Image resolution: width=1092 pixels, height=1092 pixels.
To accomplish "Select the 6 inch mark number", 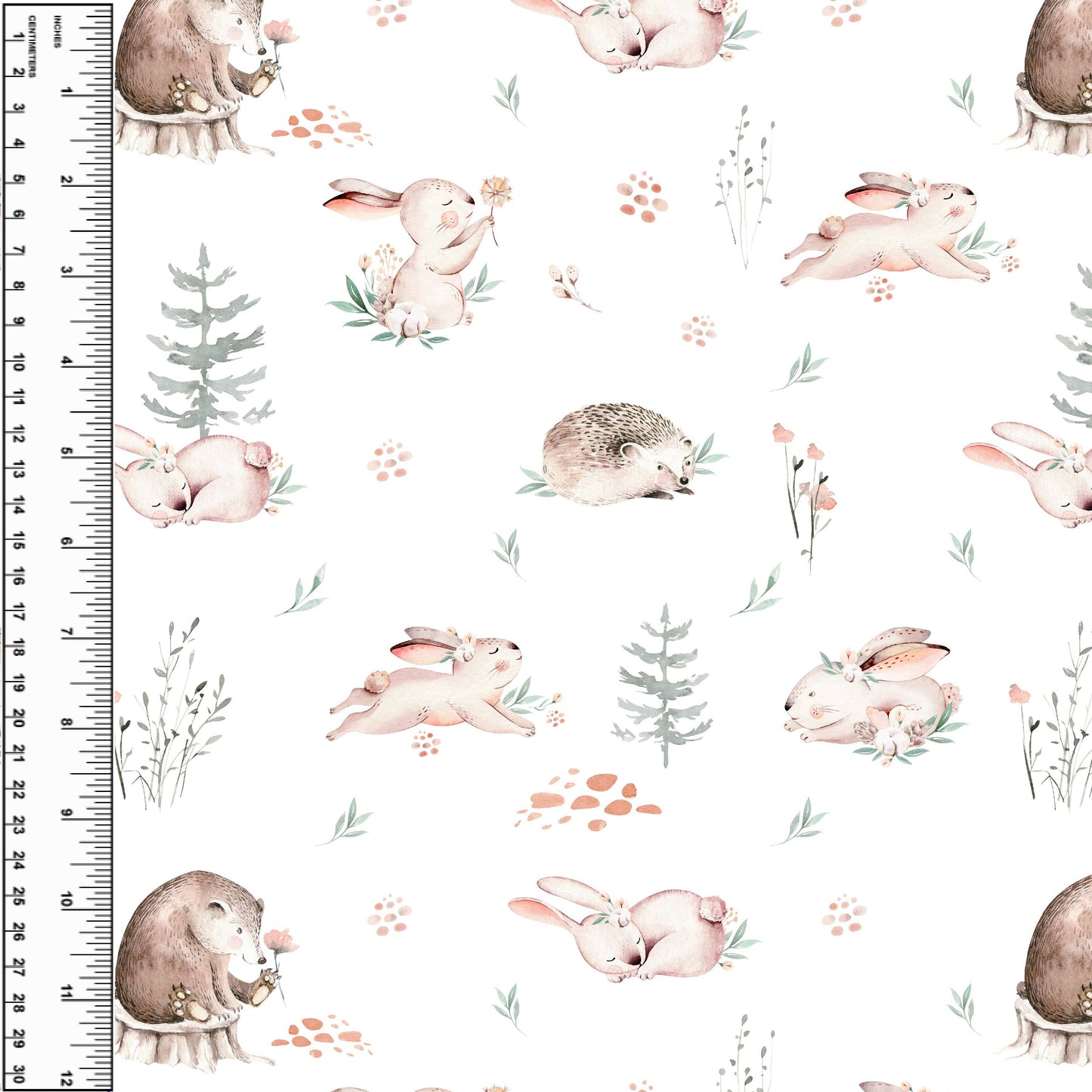I will point(67,542).
